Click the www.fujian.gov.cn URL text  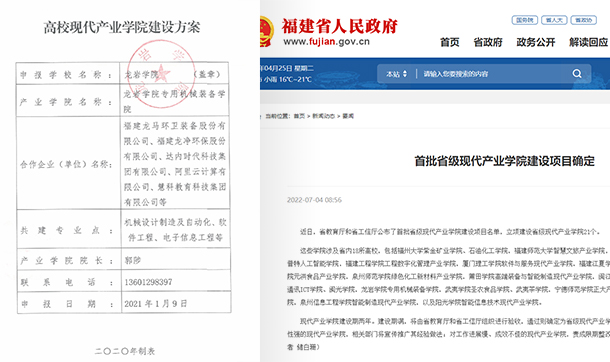pyautogui.click(x=326, y=42)
